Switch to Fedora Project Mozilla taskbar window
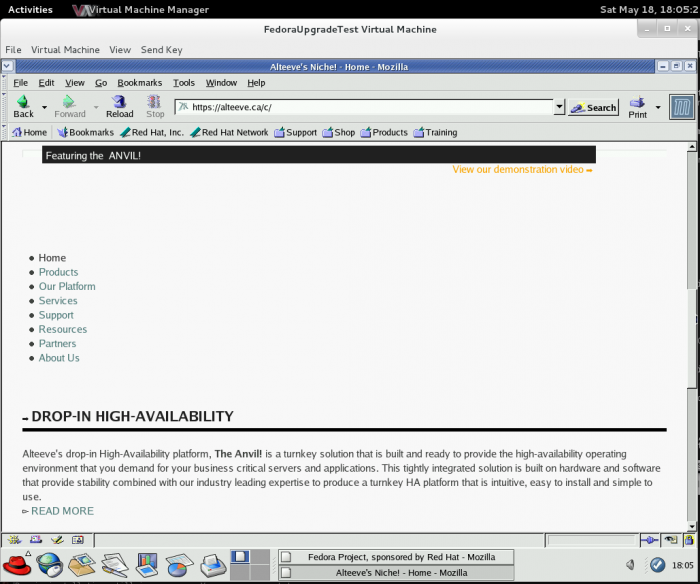 click(395, 557)
